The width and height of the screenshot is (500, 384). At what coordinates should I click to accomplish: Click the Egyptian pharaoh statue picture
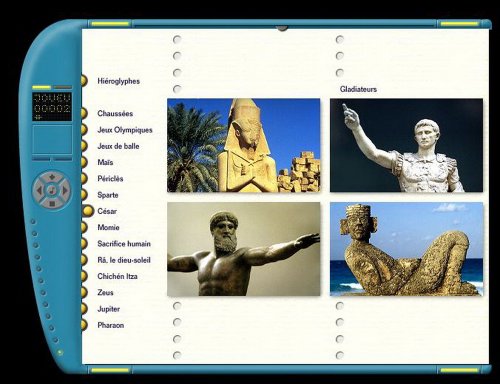[244, 145]
